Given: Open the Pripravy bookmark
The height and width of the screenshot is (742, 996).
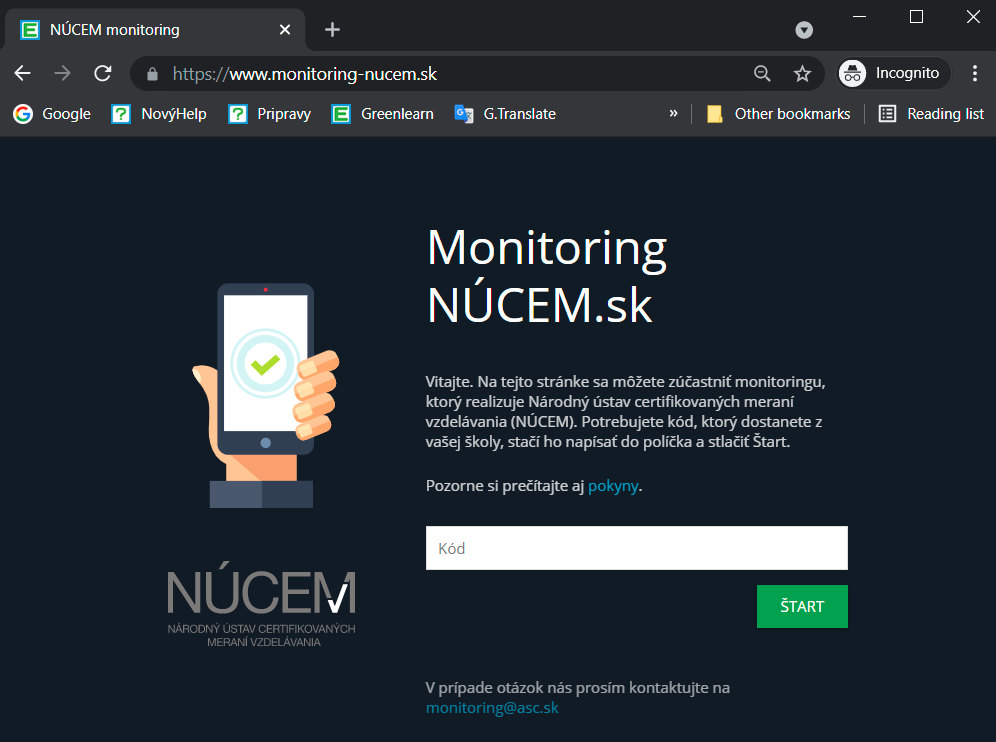Looking at the screenshot, I should pos(270,114).
